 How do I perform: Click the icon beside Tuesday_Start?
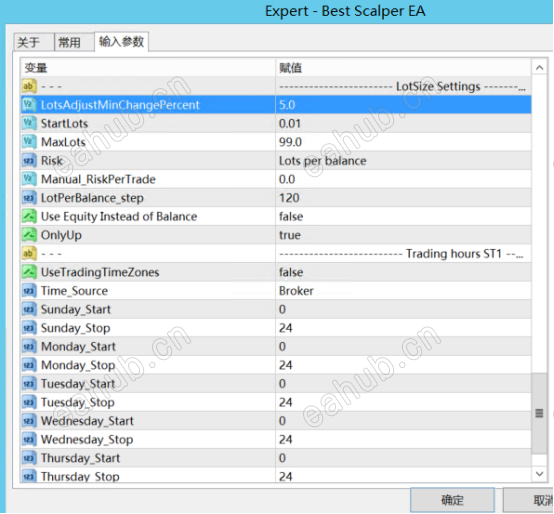point(29,384)
